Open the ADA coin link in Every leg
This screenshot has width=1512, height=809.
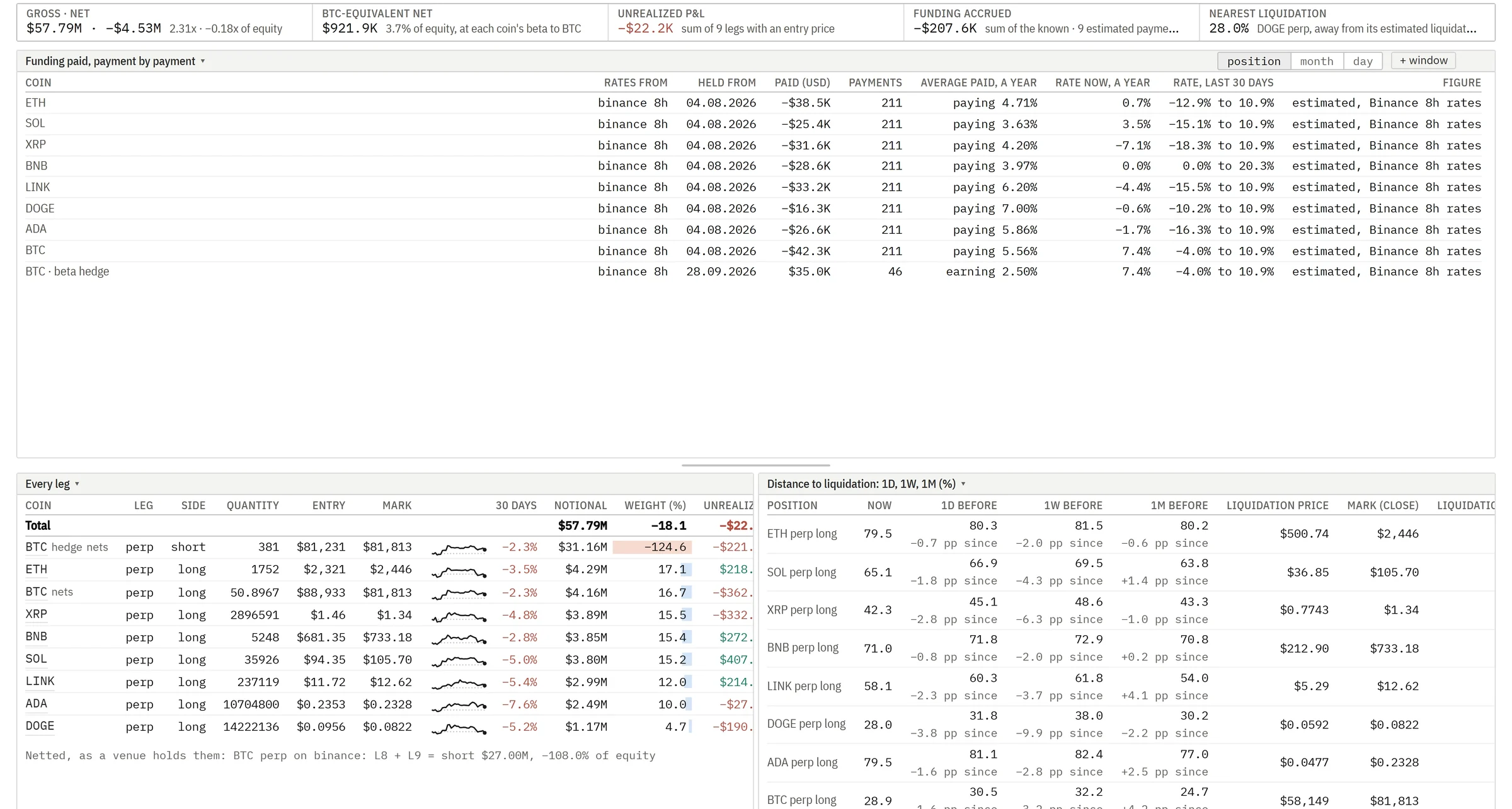click(x=36, y=703)
